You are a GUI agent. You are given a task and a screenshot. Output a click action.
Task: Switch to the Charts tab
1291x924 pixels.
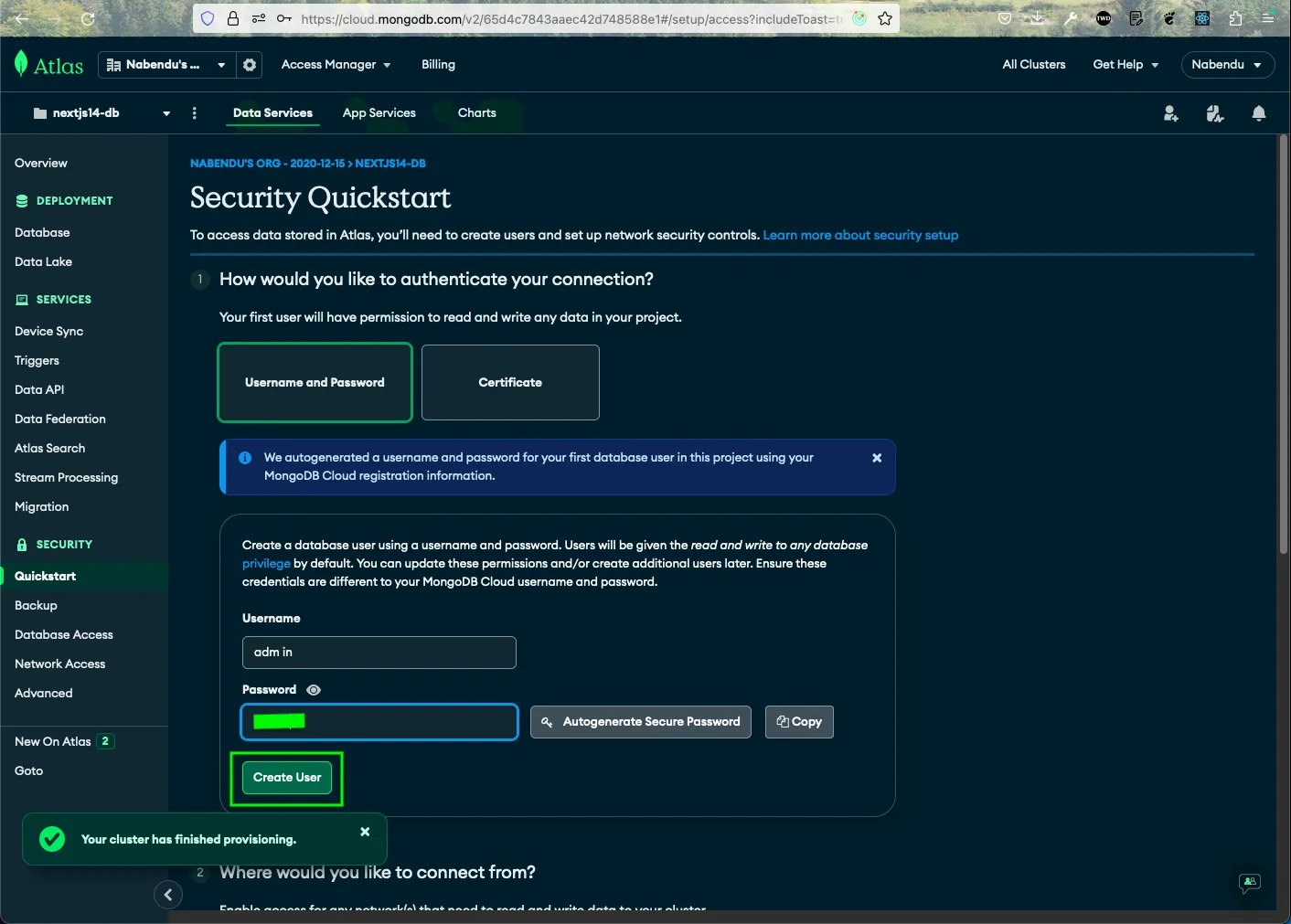coord(477,113)
